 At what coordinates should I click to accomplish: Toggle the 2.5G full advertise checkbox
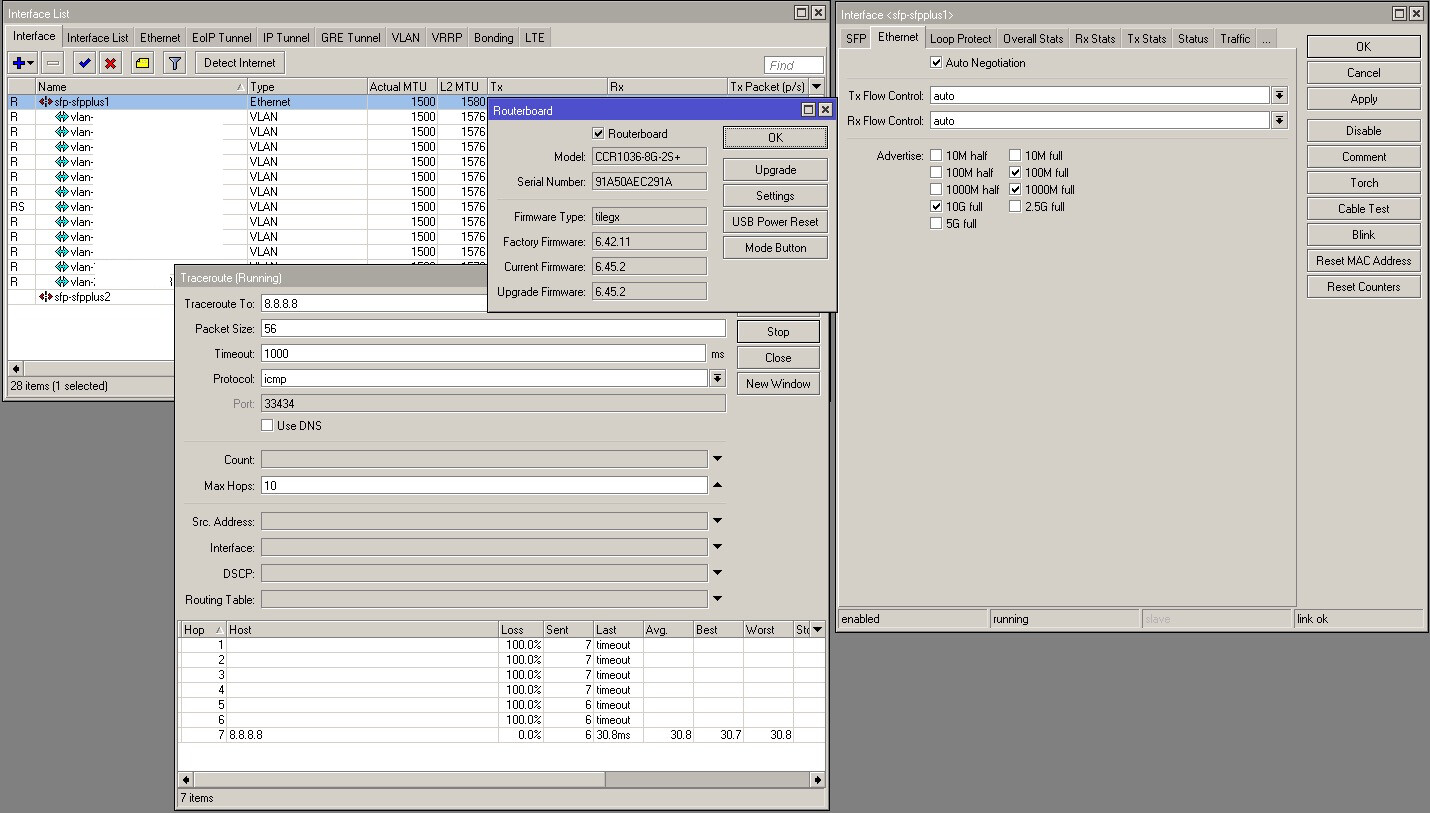[x=1015, y=207]
